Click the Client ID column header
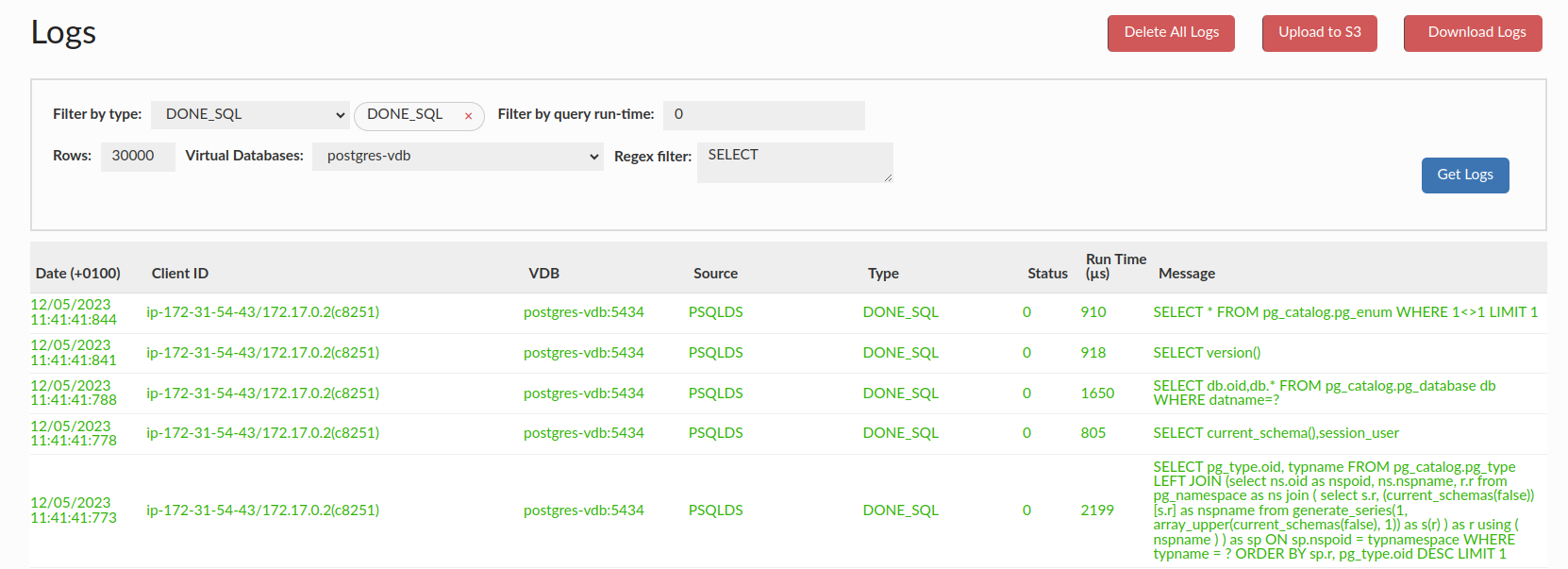This screenshot has height=569, width=1568. point(180,274)
